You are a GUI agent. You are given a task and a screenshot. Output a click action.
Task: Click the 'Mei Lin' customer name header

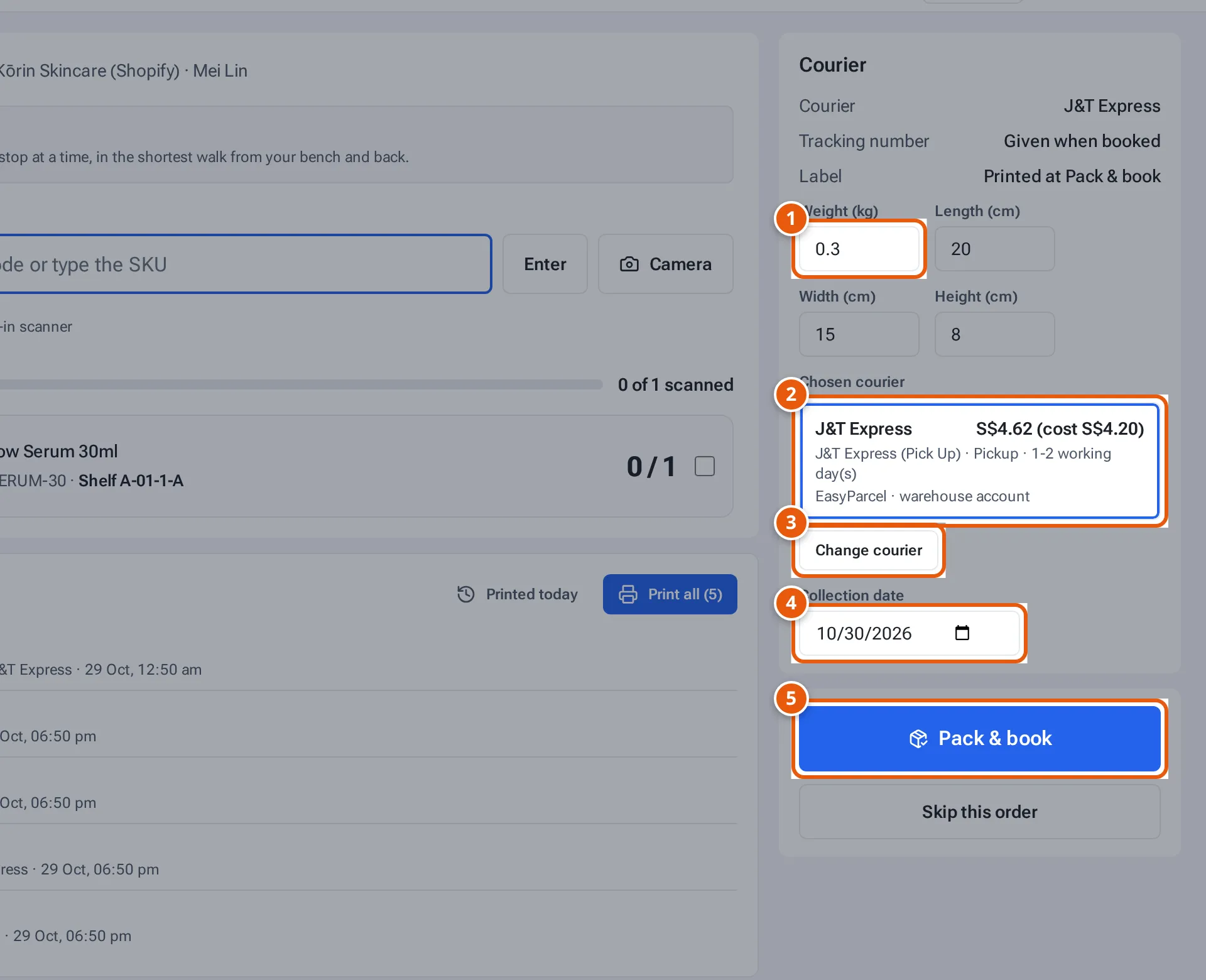220,70
